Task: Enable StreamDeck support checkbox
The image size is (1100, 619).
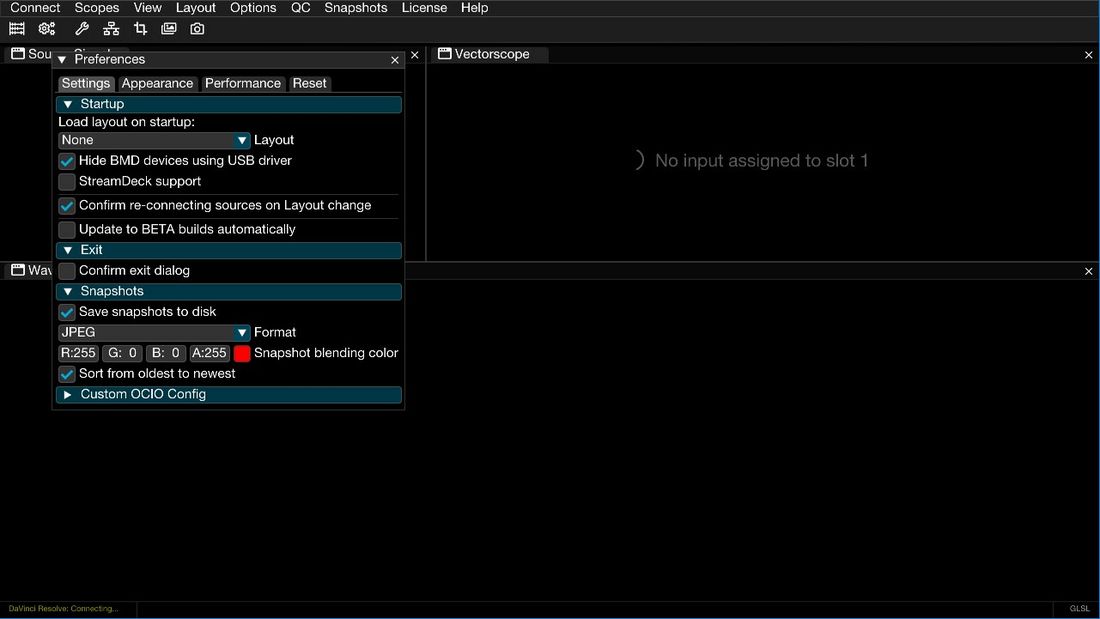Action: 67,181
